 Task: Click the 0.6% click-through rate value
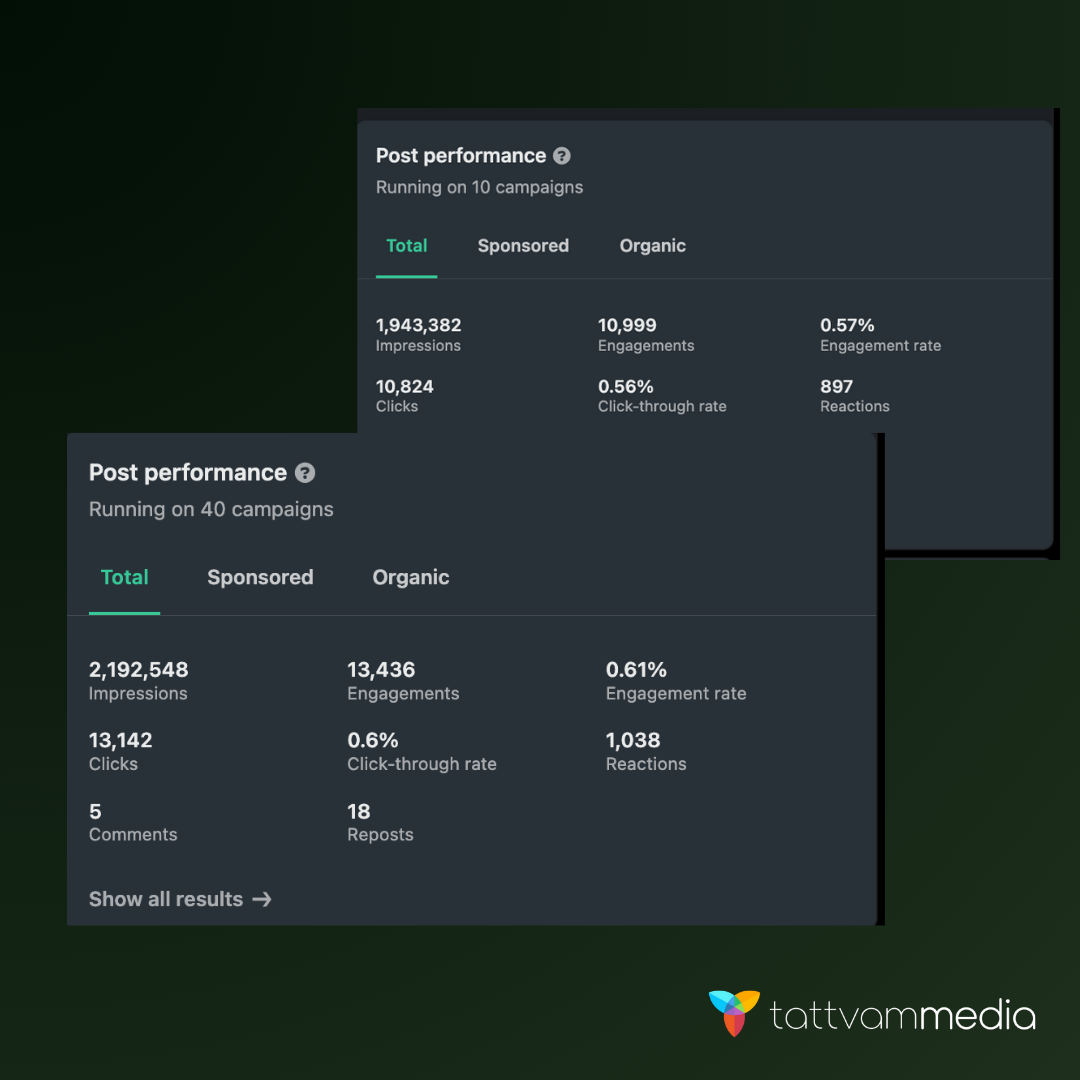(373, 740)
